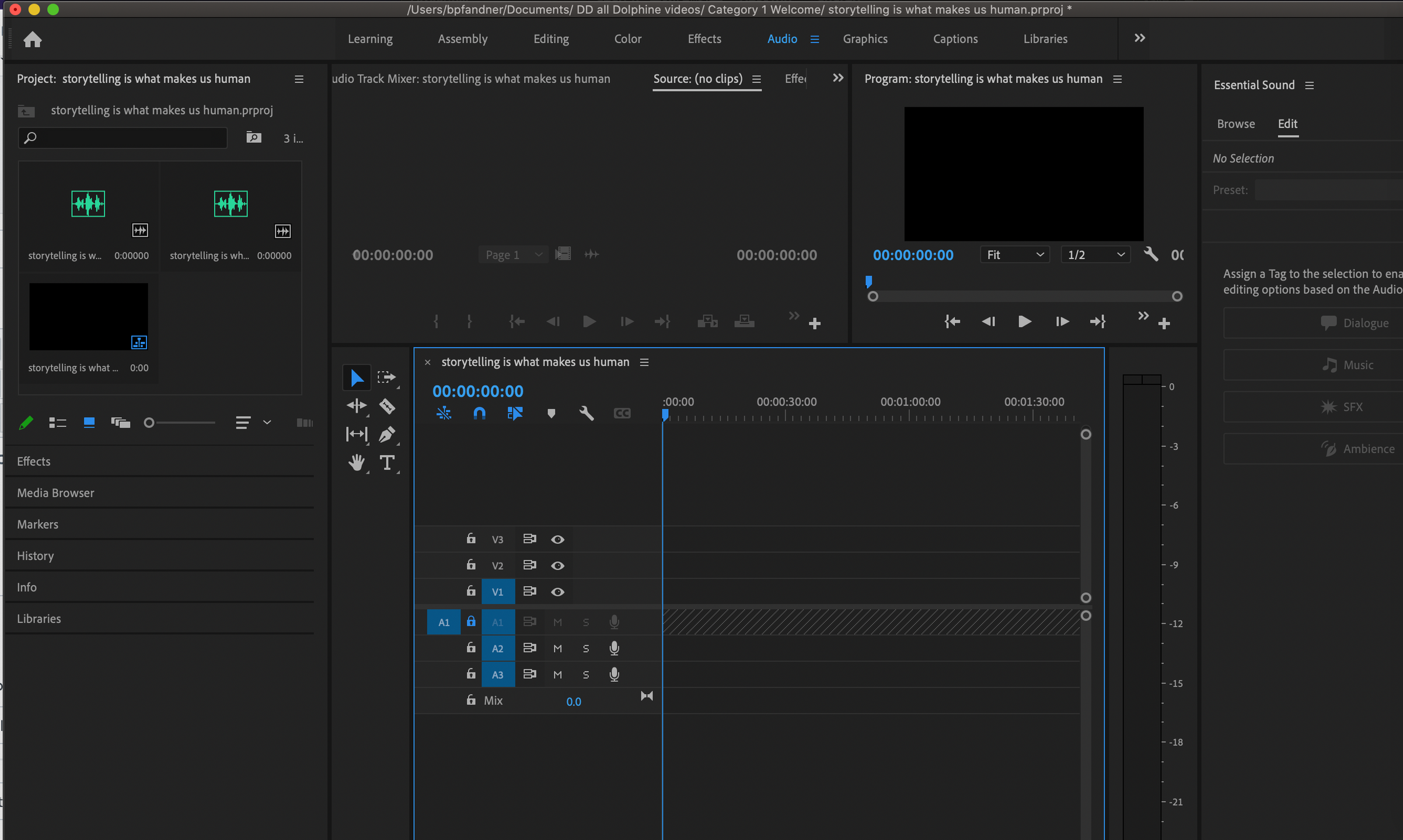Image resolution: width=1403 pixels, height=840 pixels.
Task: Open Timeline display settings wrench
Action: pyautogui.click(x=586, y=414)
